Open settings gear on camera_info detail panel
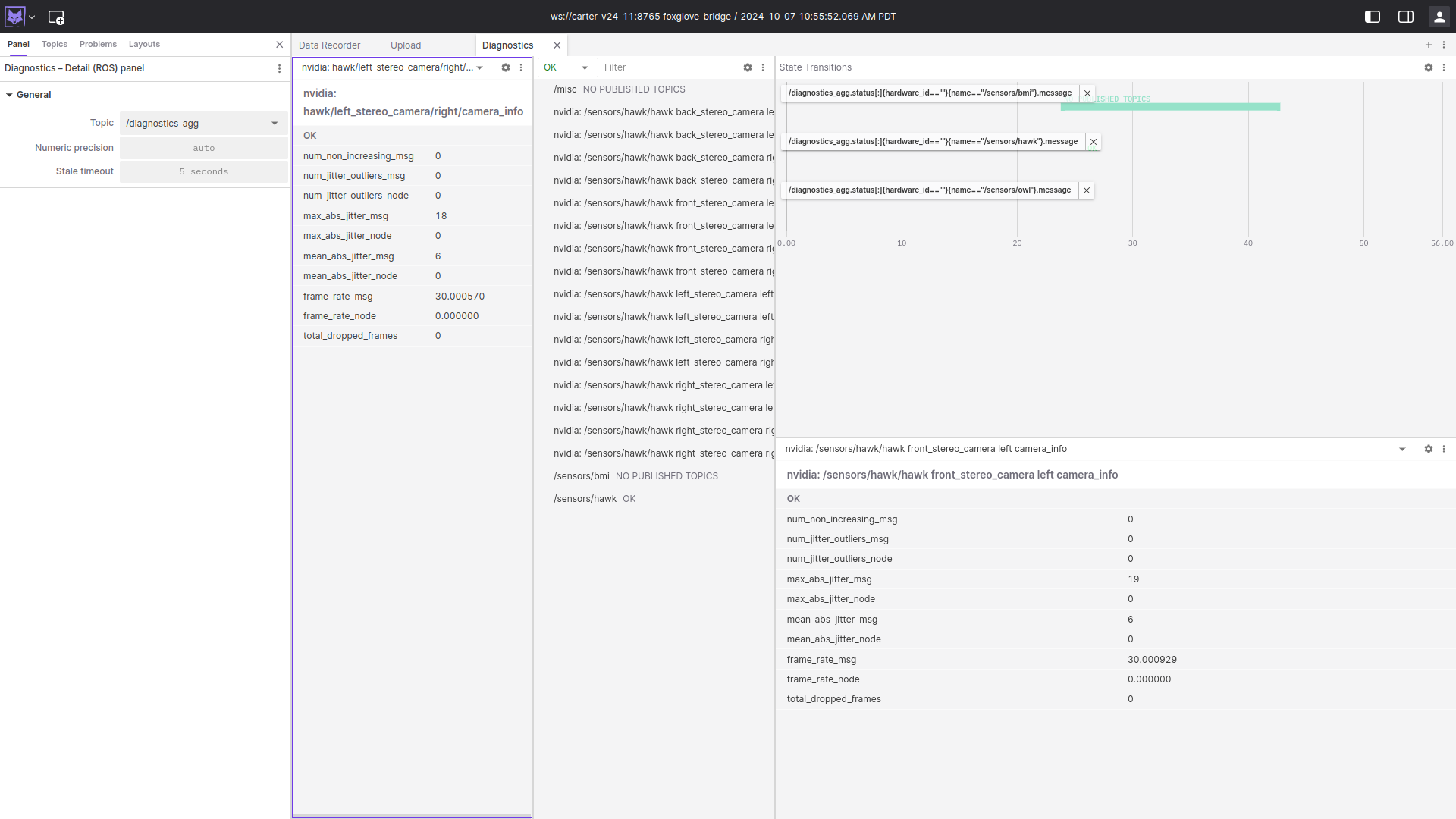The height and width of the screenshot is (819, 1456). [1429, 449]
